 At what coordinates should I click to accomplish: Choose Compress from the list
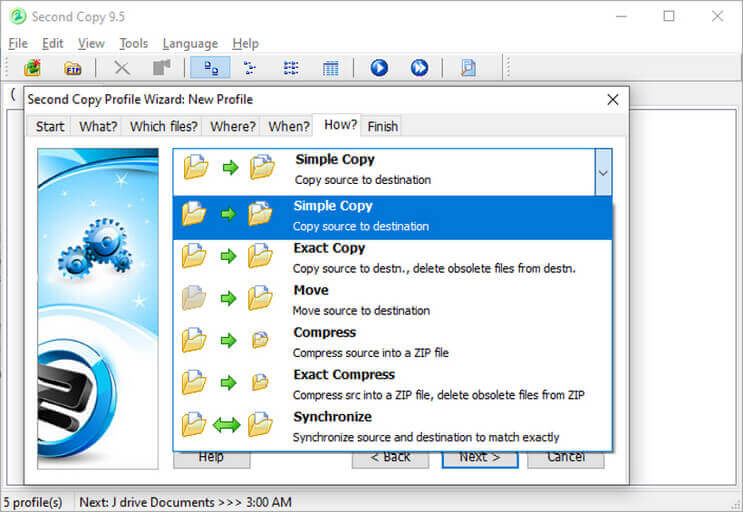point(392,343)
